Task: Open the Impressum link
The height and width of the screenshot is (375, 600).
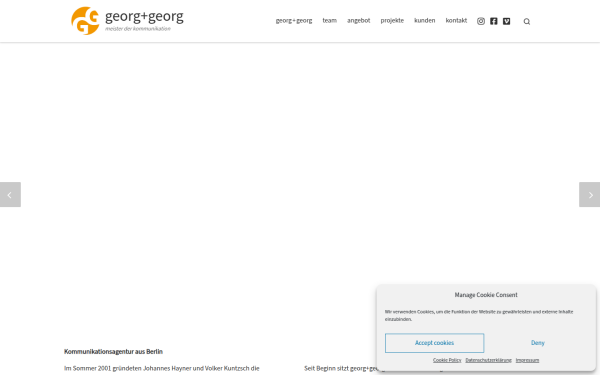Action: pyautogui.click(x=527, y=360)
